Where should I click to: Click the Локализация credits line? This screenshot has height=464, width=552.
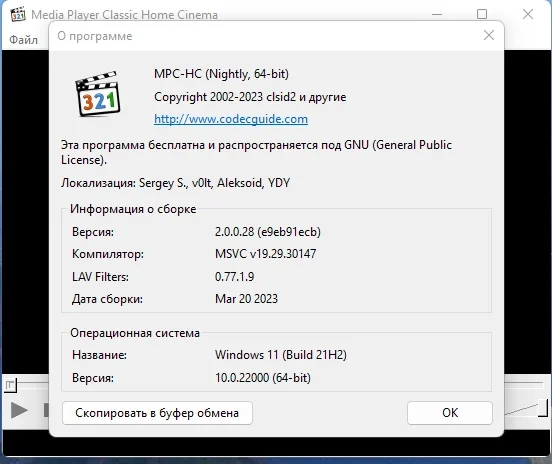click(x=175, y=183)
